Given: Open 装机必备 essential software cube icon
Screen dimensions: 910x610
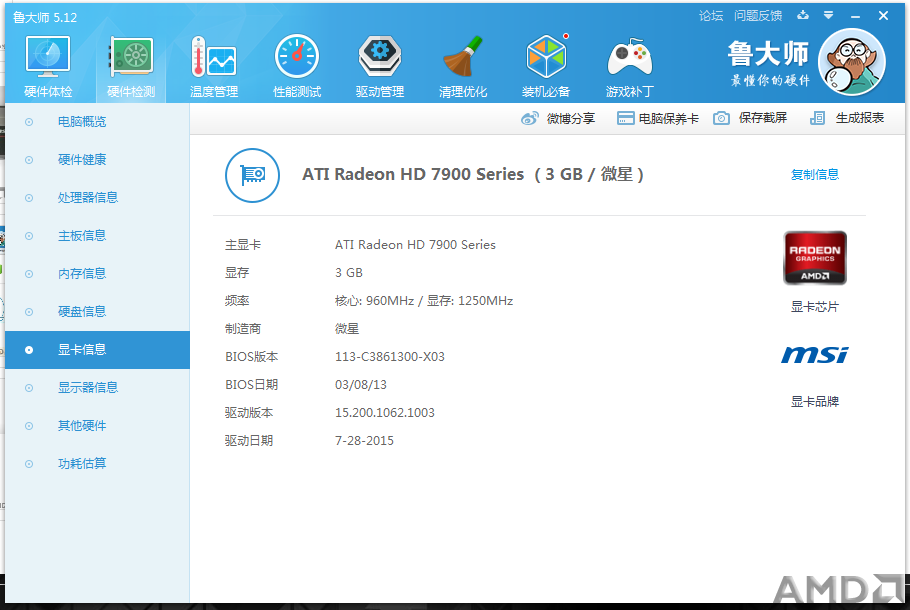Looking at the screenshot, I should 546,56.
